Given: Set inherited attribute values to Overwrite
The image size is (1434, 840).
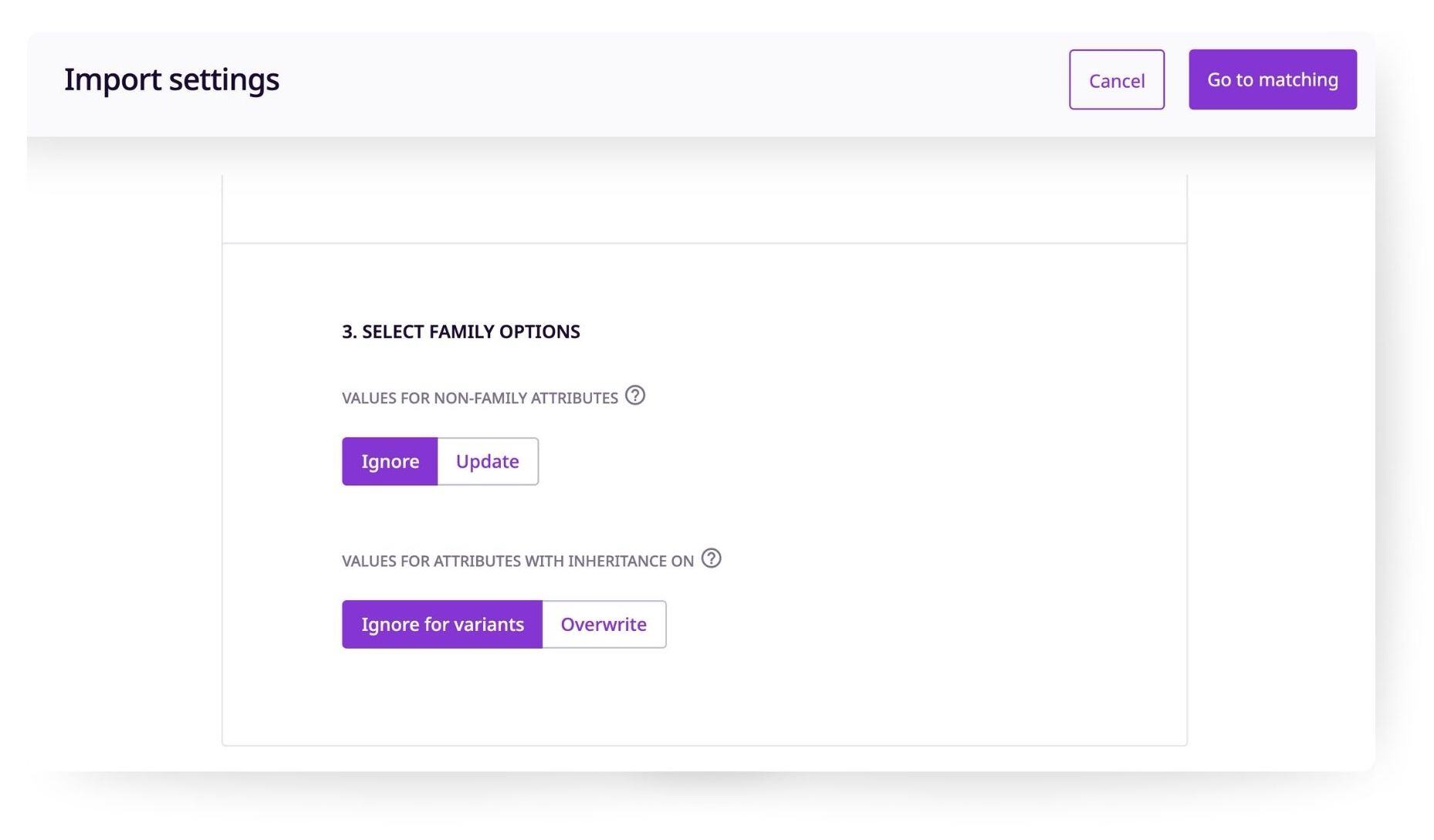Looking at the screenshot, I should pyautogui.click(x=604, y=624).
